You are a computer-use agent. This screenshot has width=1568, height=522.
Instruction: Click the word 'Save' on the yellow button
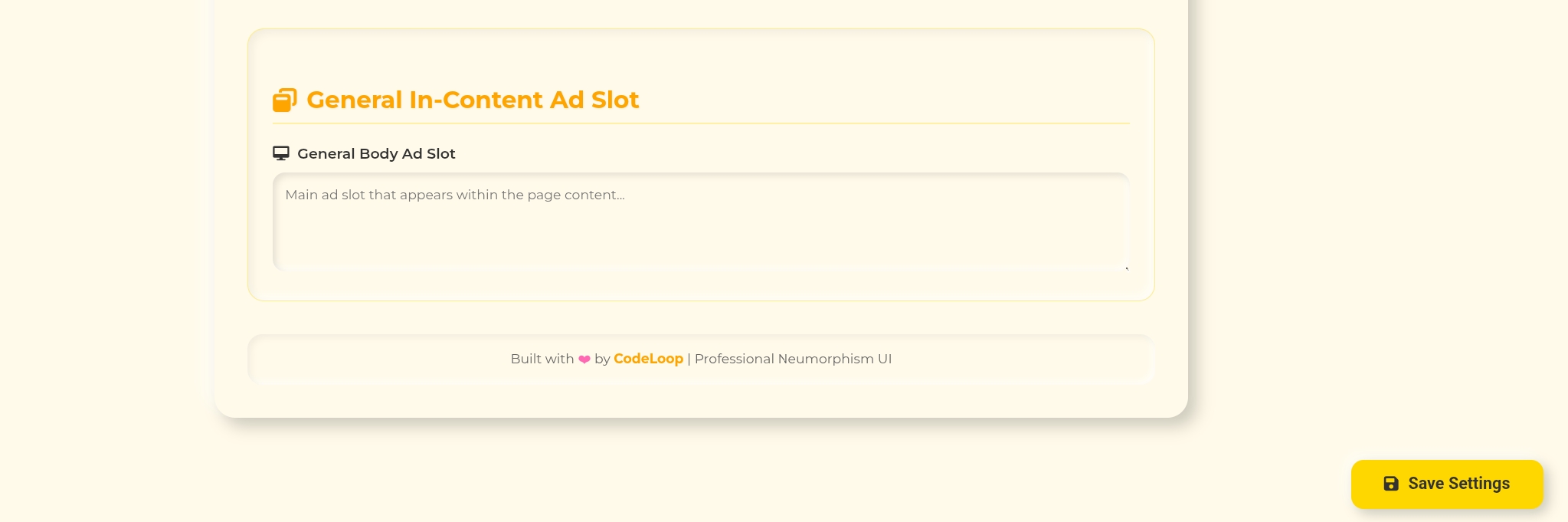point(1426,484)
